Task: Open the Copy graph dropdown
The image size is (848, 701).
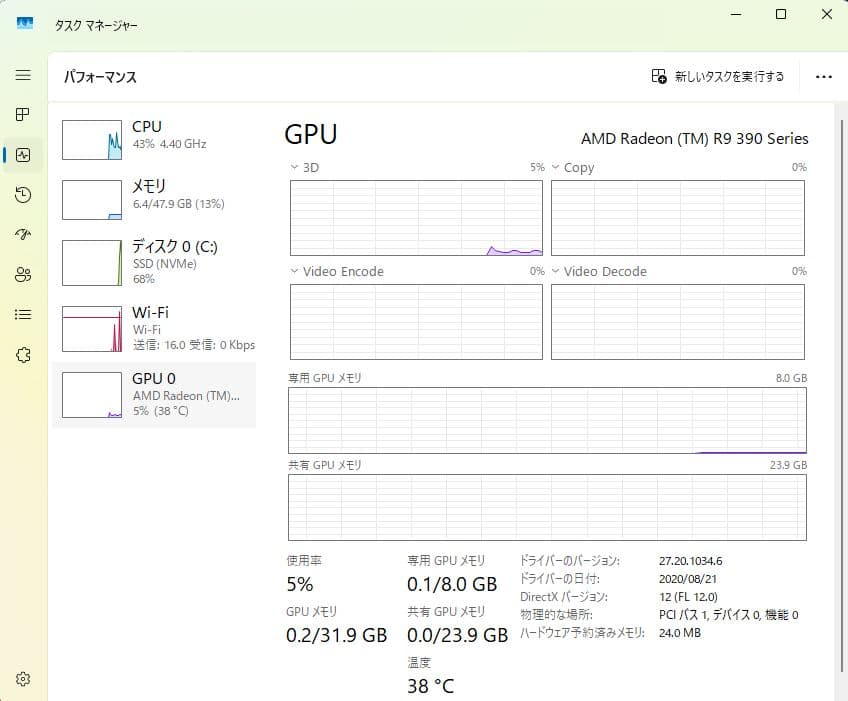Action: click(x=557, y=167)
